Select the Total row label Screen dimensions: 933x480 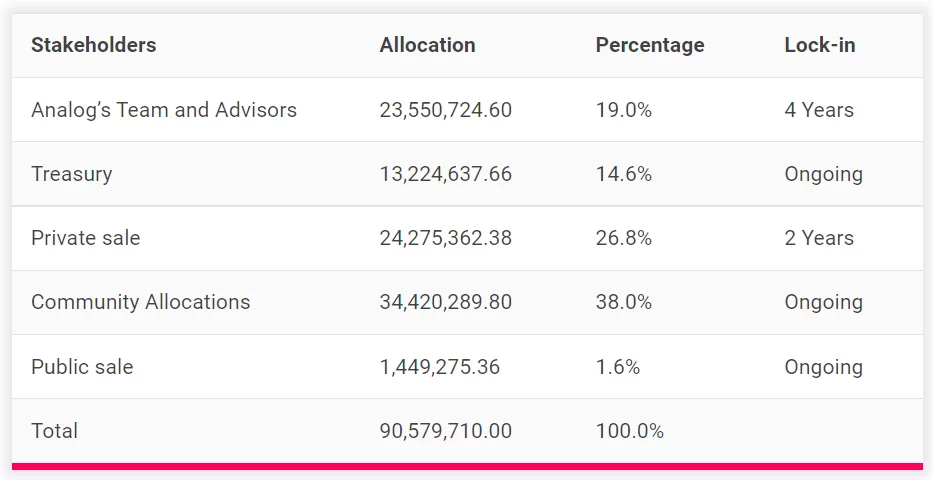[54, 431]
